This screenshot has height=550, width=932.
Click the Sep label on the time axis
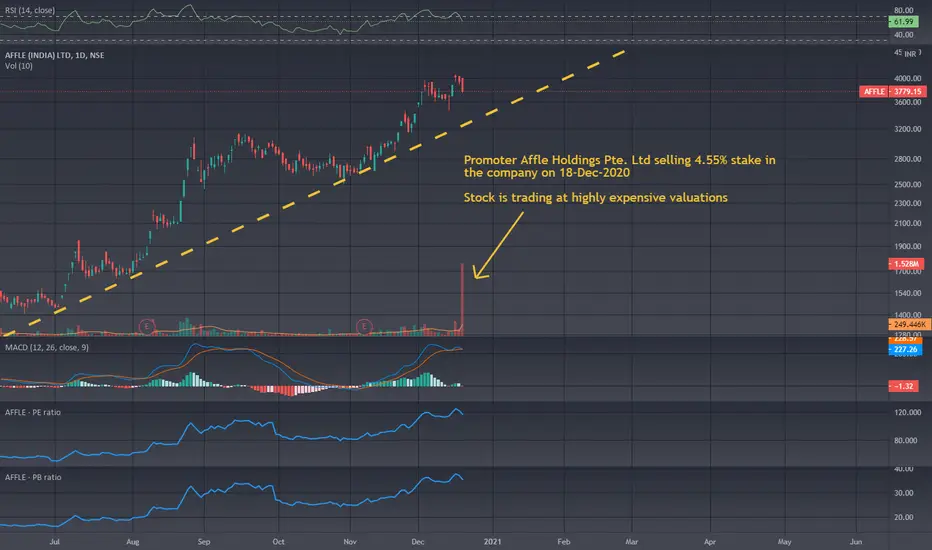(x=204, y=542)
